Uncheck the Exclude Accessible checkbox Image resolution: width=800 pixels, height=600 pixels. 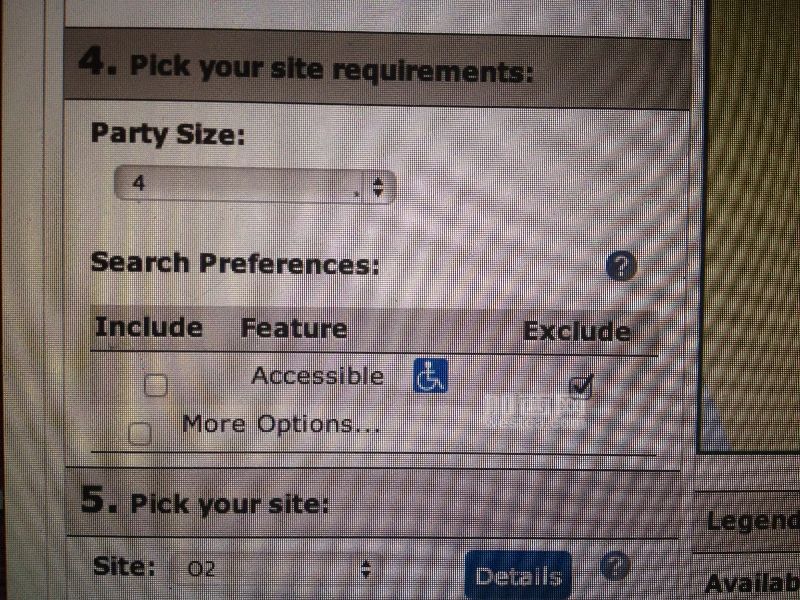(581, 387)
